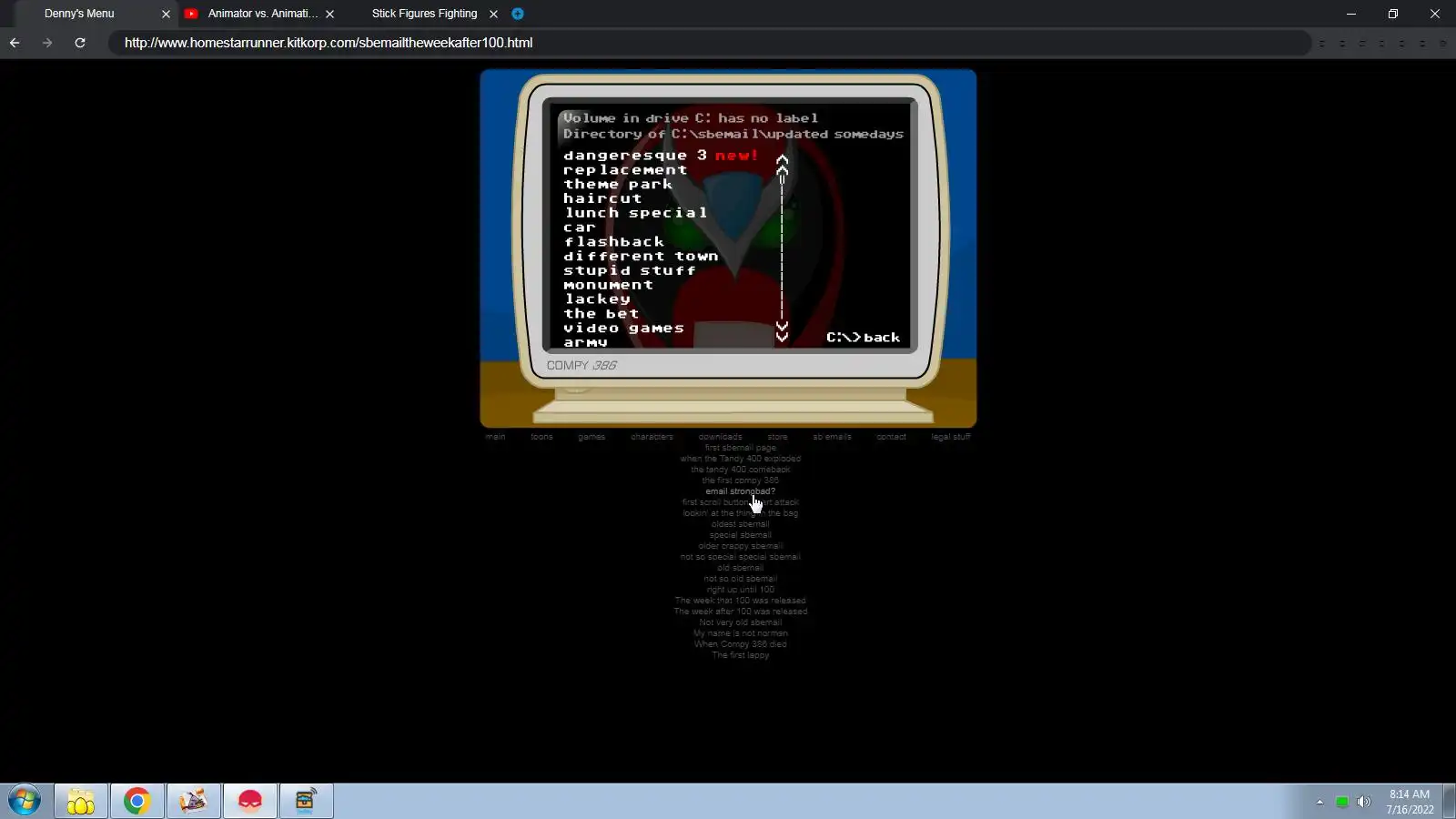Screen dimensions: 1456x819
Task: Open the 'different town' sbemail
Action: 641,257
